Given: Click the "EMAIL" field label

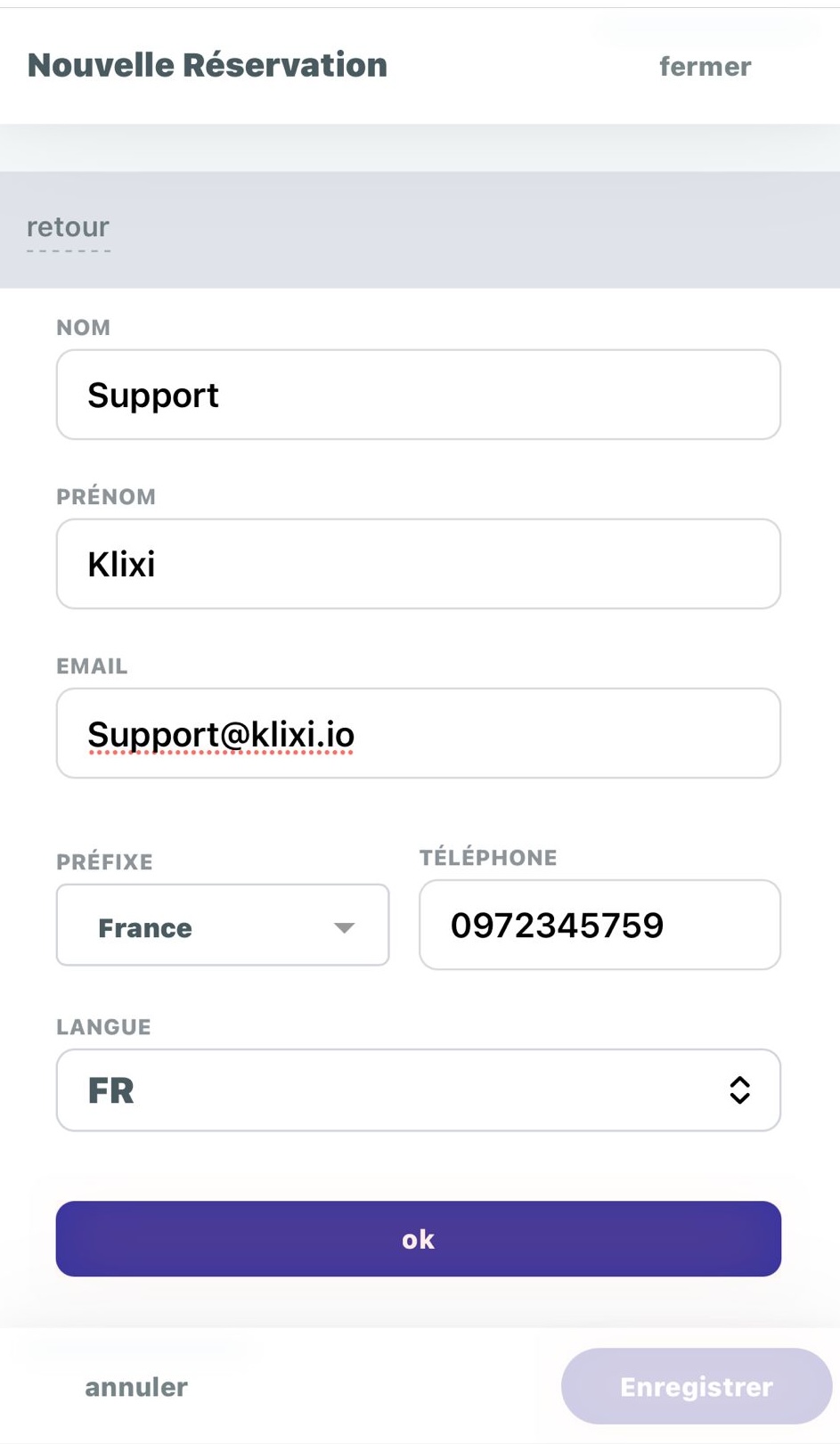Looking at the screenshot, I should [92, 666].
